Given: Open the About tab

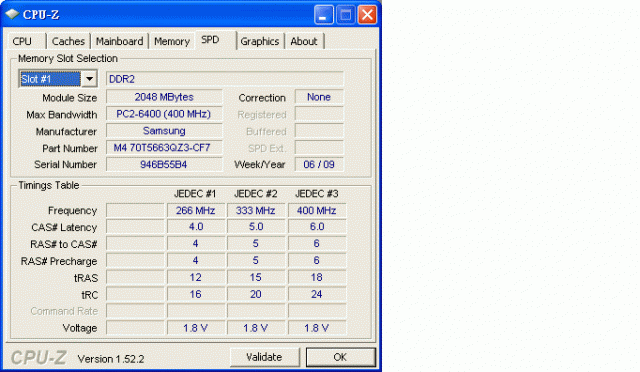Looking at the screenshot, I should pyautogui.click(x=304, y=41).
